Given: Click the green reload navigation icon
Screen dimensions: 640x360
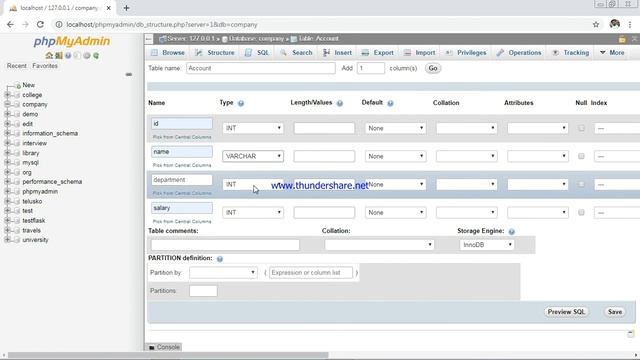Looking at the screenshot, I should click(x=96, y=56).
